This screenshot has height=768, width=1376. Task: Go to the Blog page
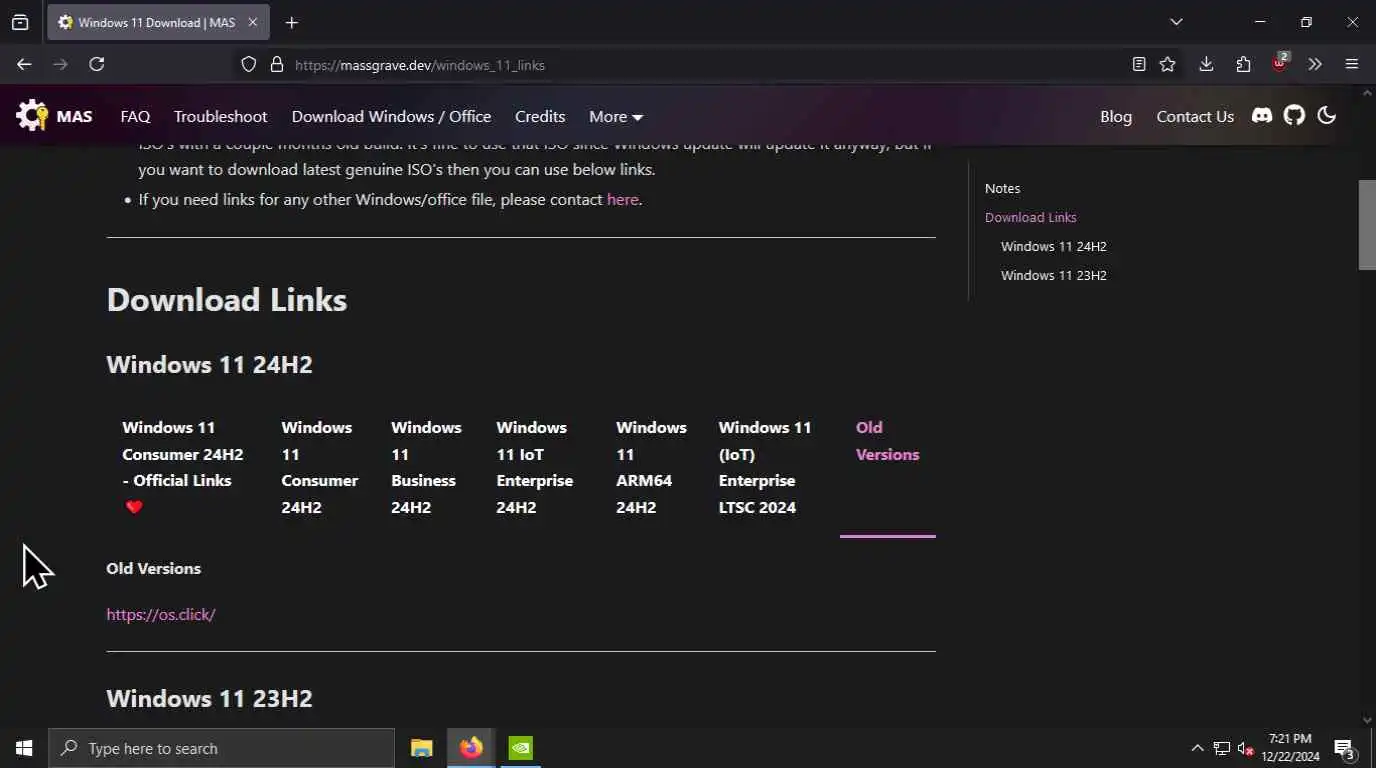coord(1116,116)
